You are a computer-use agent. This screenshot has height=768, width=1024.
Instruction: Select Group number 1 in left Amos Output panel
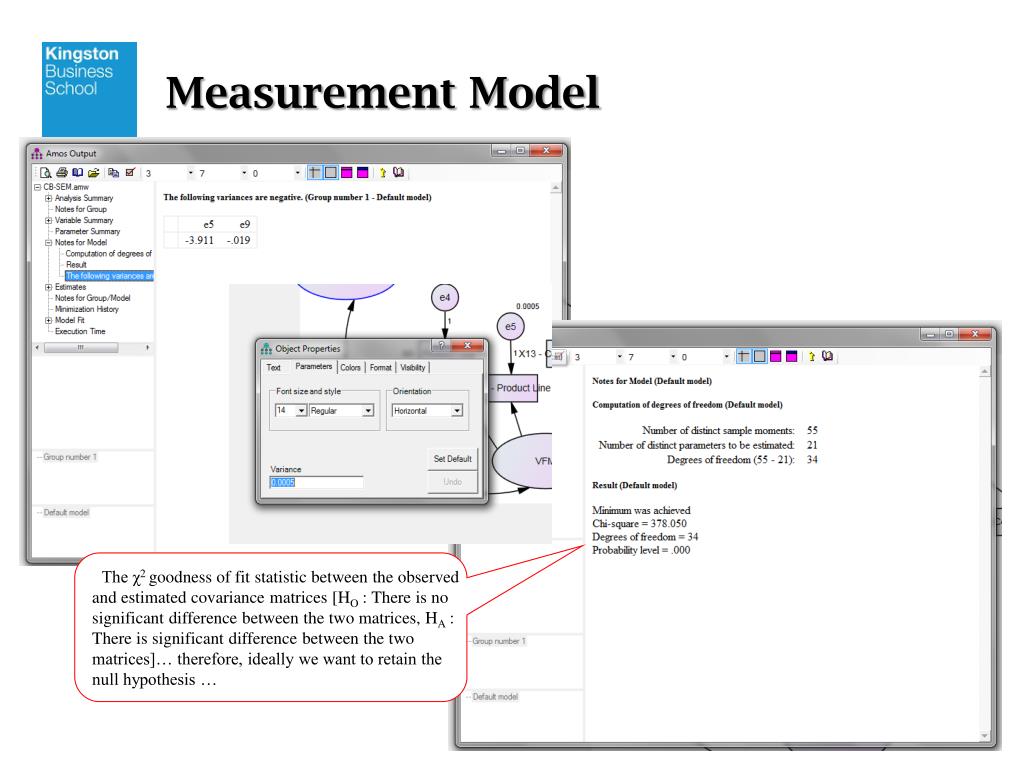(70, 457)
